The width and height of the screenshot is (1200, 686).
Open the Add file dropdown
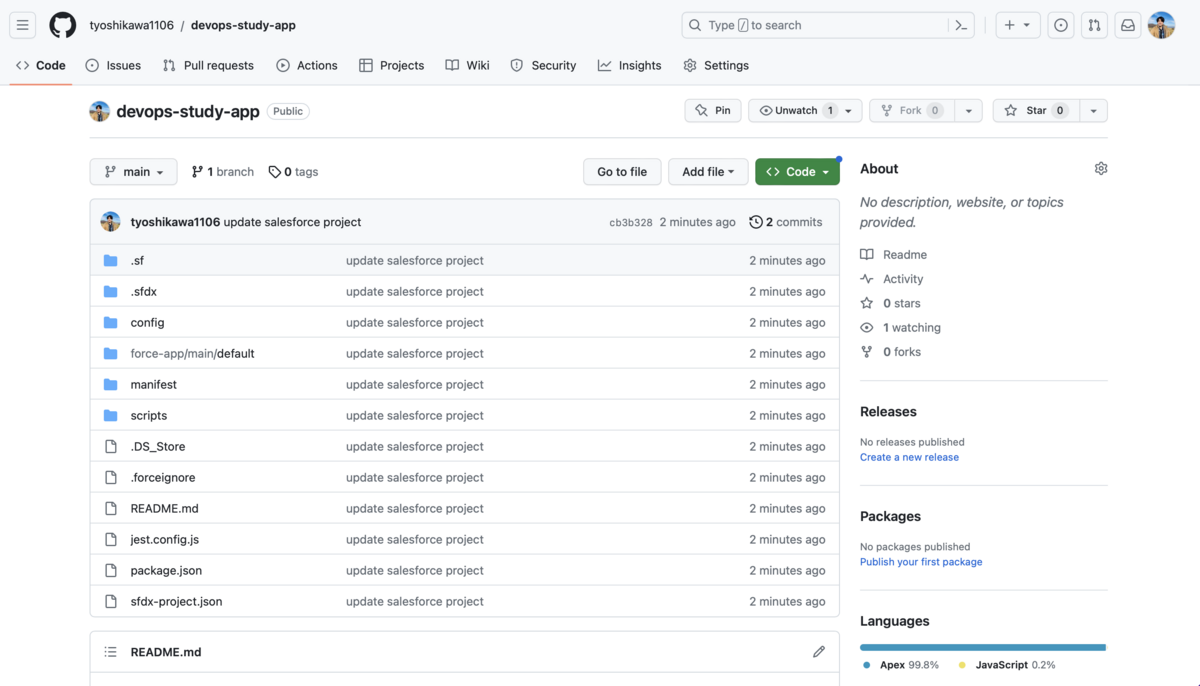pyautogui.click(x=708, y=171)
